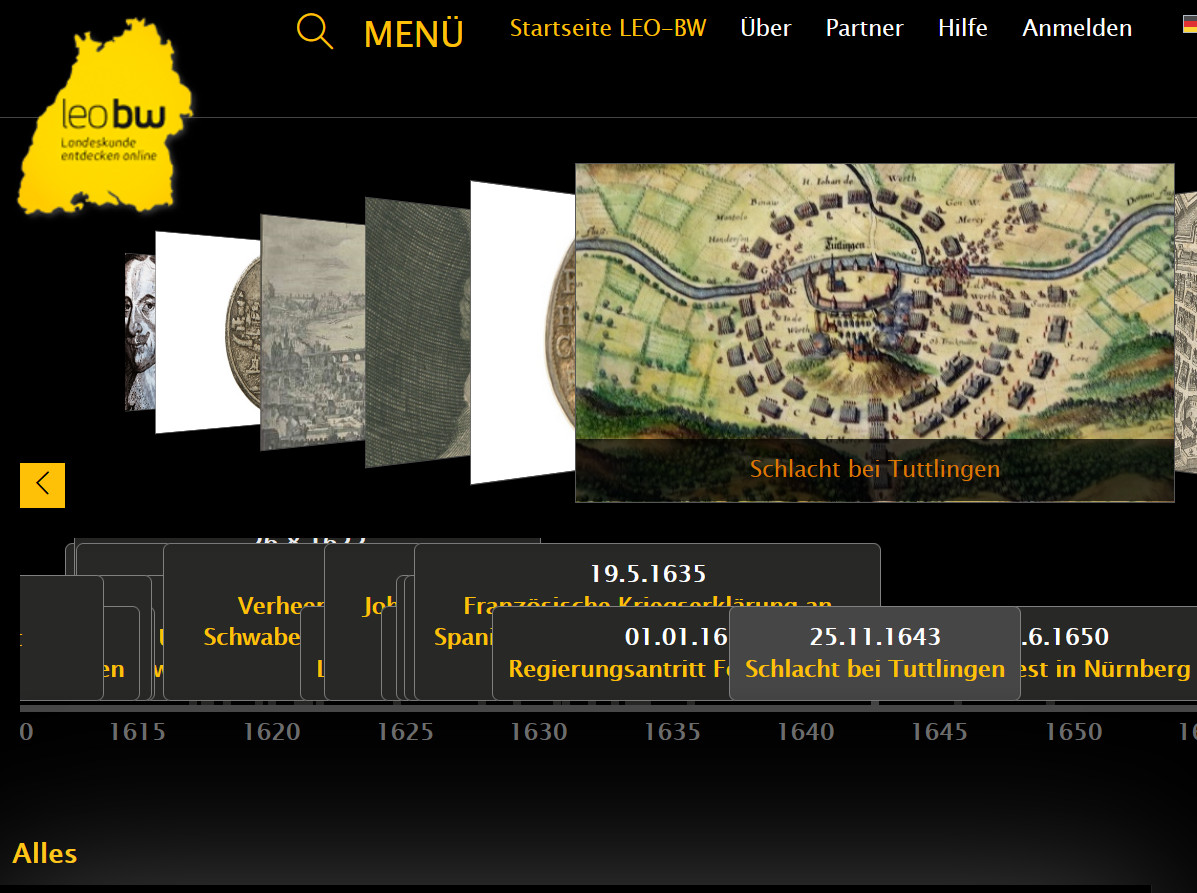The image size is (1197, 893).
Task: Select the 19.5.1635 Französische Kriegserklärung event
Action: pyautogui.click(x=647, y=575)
